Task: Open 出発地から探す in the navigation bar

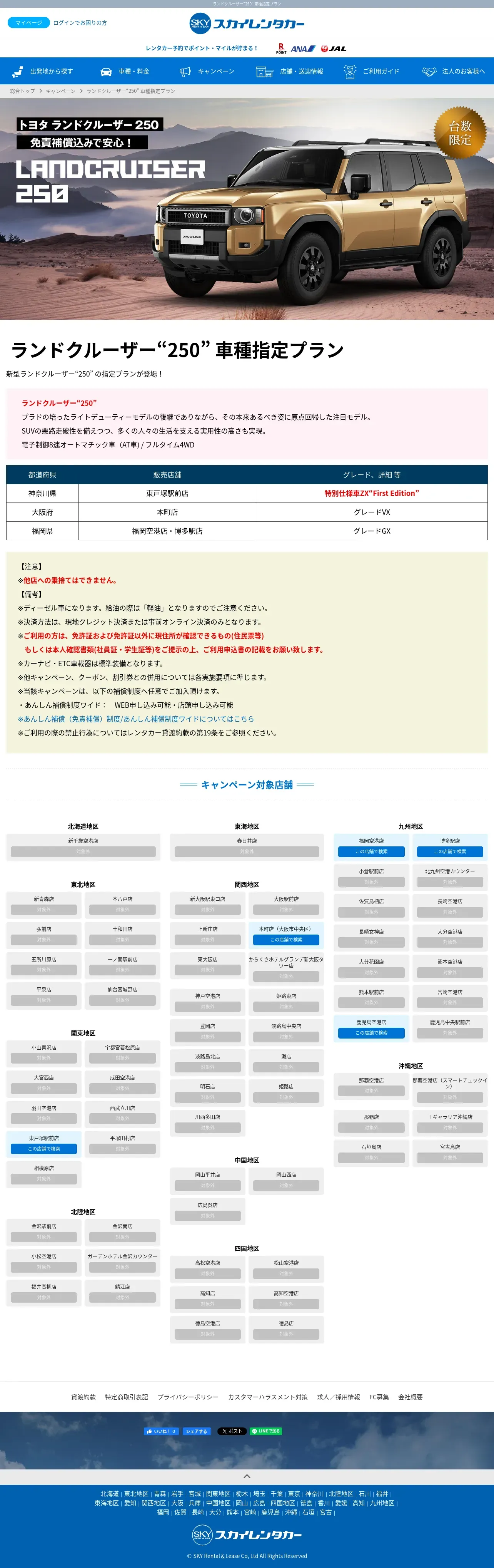Action: tap(51, 72)
